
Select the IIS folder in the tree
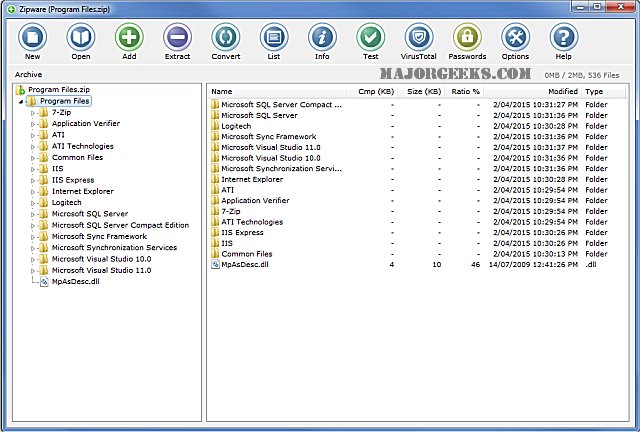[58, 169]
